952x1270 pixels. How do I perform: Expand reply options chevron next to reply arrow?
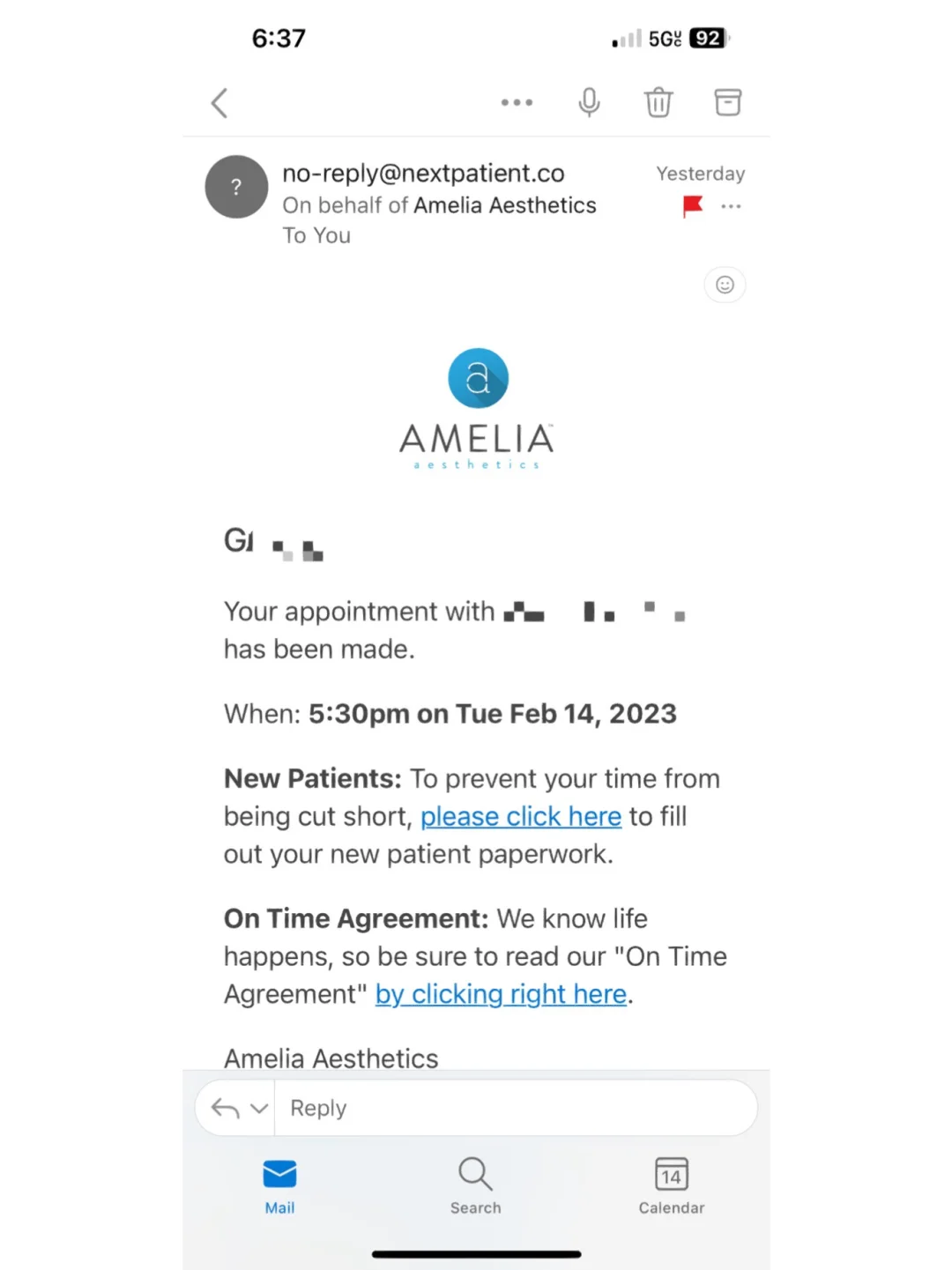click(x=259, y=1109)
